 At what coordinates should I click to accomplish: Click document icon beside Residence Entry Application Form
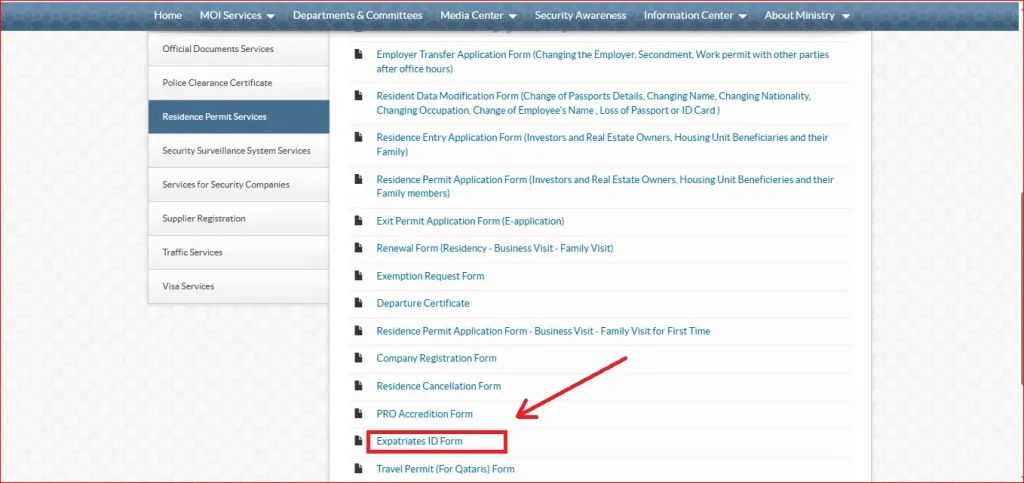pos(358,138)
